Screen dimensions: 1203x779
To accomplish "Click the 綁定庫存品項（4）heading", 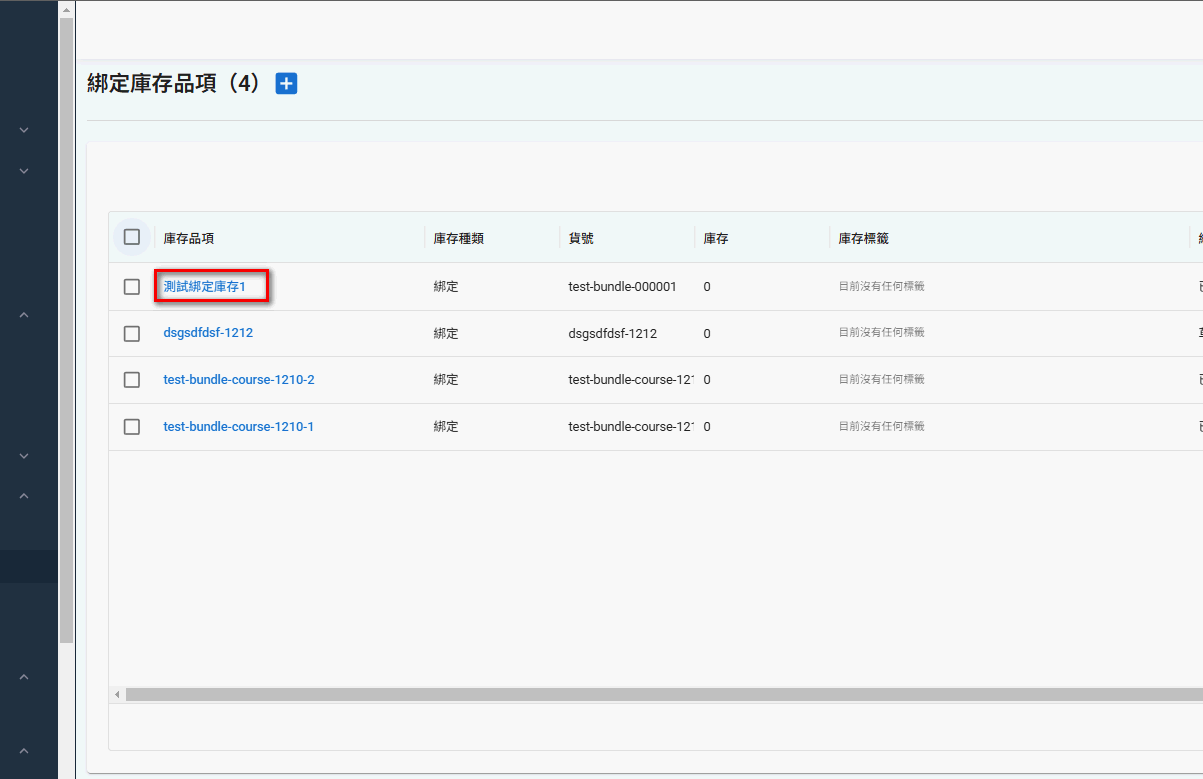I will [x=175, y=84].
